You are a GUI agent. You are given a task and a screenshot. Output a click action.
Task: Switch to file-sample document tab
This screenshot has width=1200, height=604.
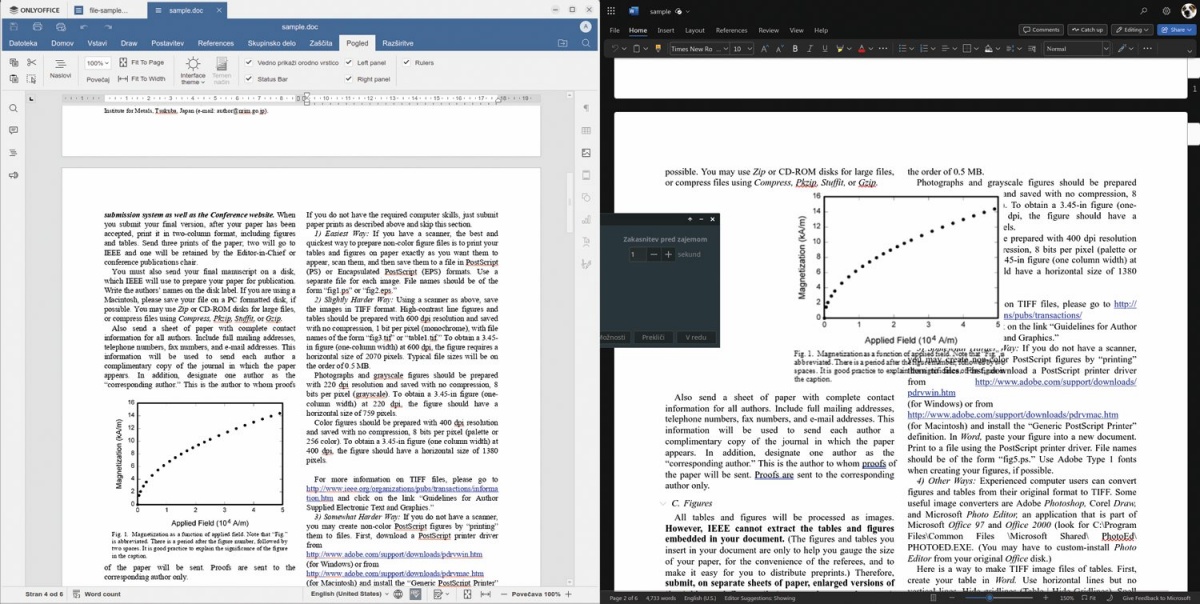(x=108, y=10)
